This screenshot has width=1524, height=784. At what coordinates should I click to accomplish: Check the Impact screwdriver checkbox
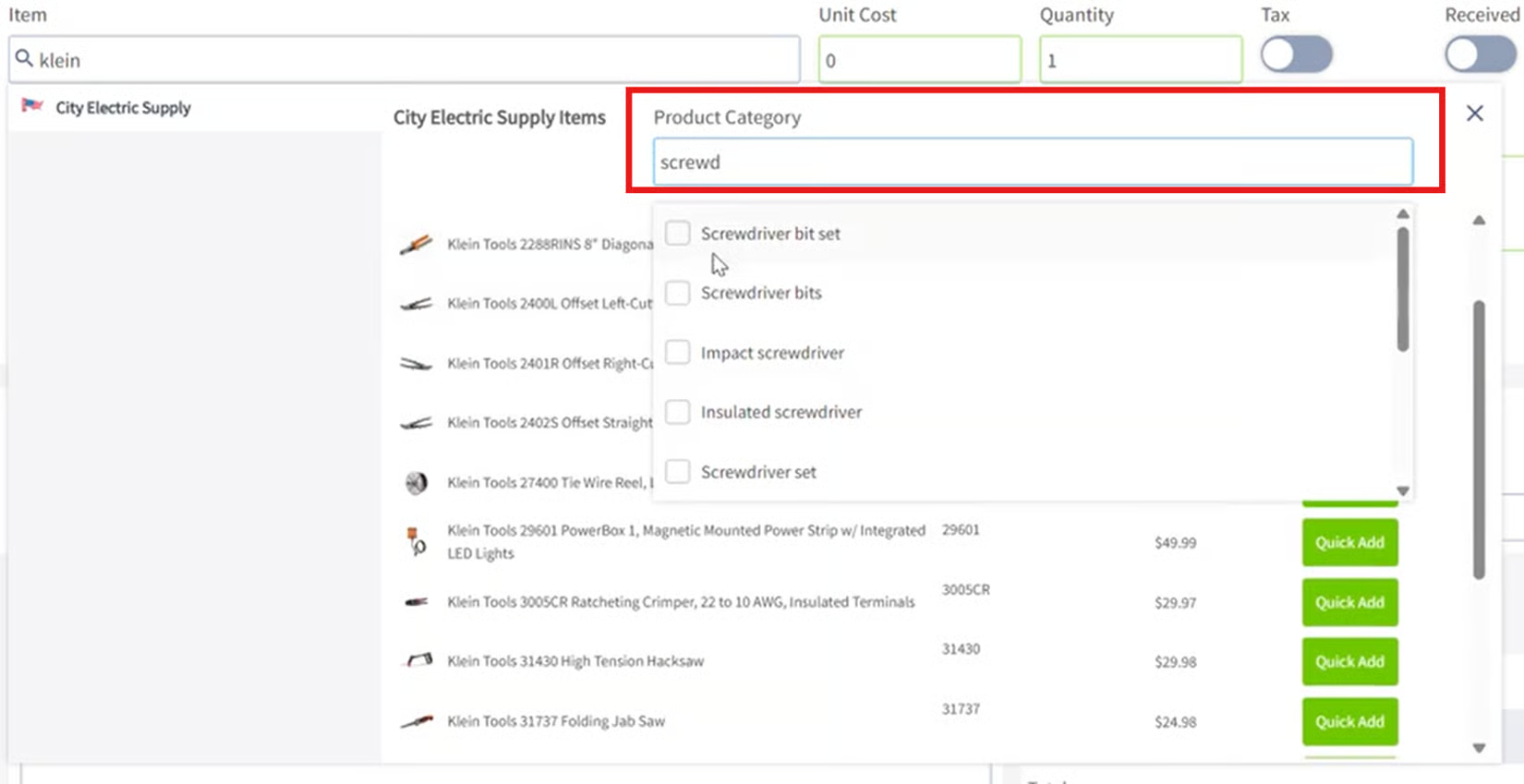pyautogui.click(x=677, y=352)
